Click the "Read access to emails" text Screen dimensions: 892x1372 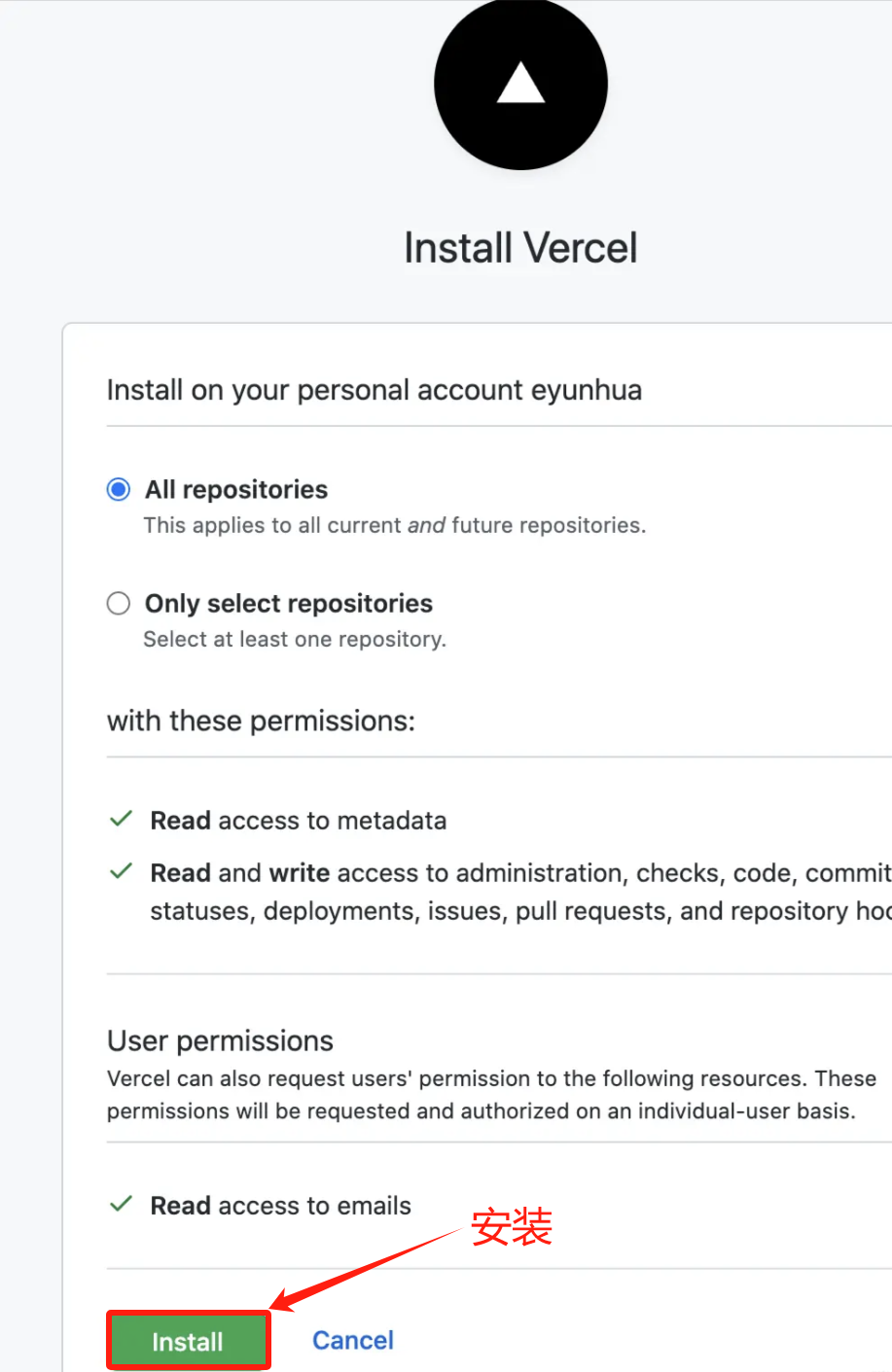(x=281, y=1206)
